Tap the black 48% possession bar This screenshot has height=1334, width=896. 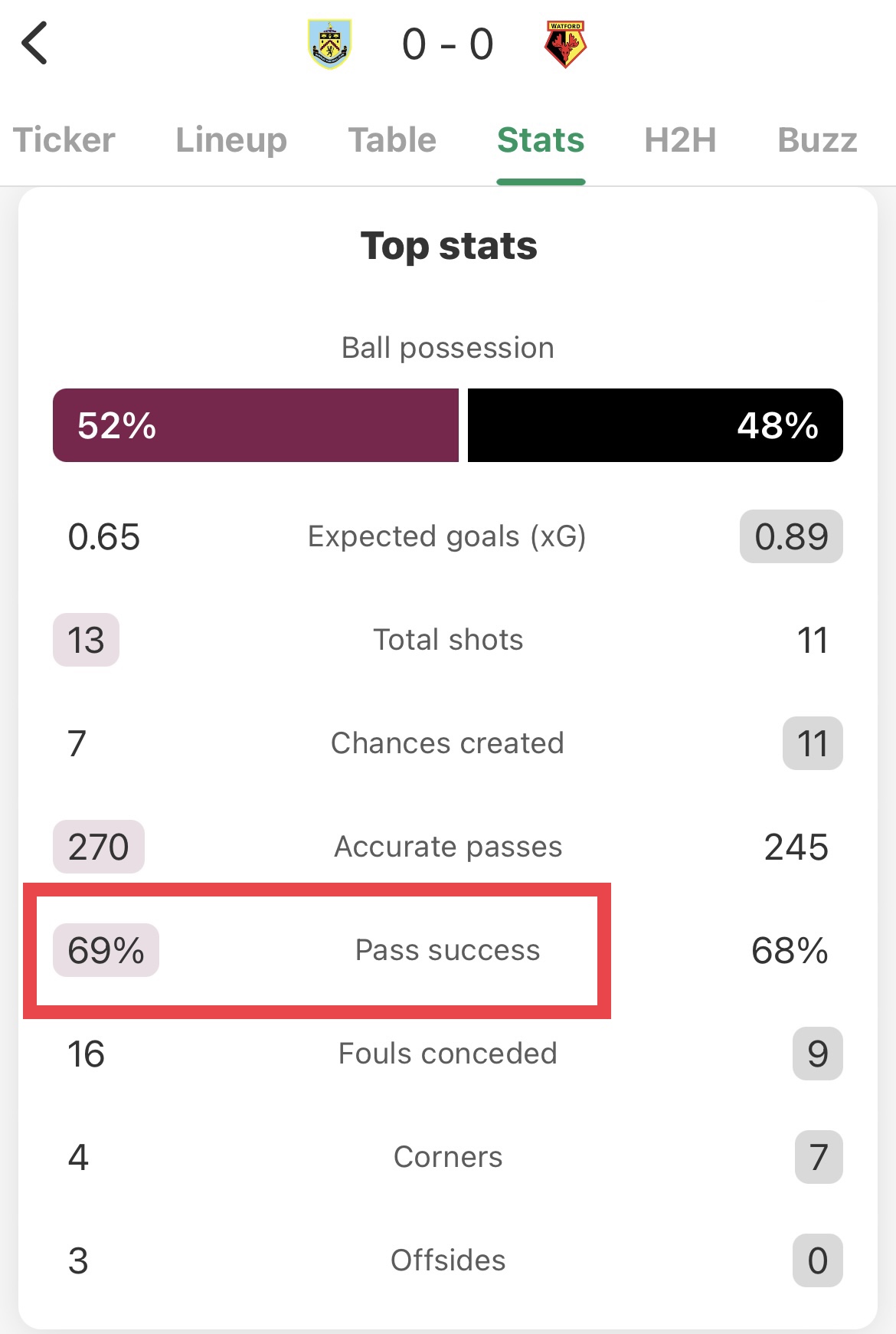pyautogui.click(x=655, y=425)
